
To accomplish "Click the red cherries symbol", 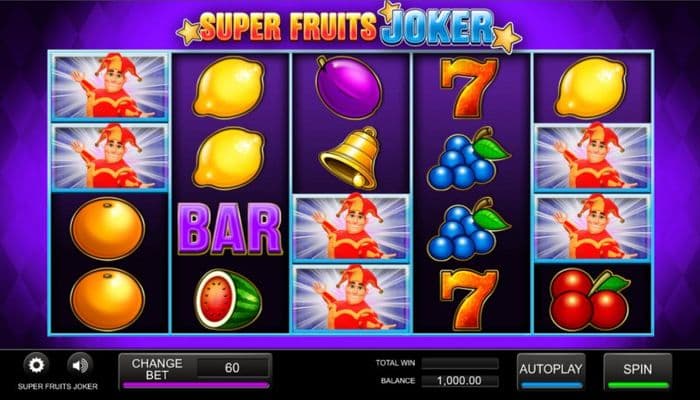I will (590, 299).
